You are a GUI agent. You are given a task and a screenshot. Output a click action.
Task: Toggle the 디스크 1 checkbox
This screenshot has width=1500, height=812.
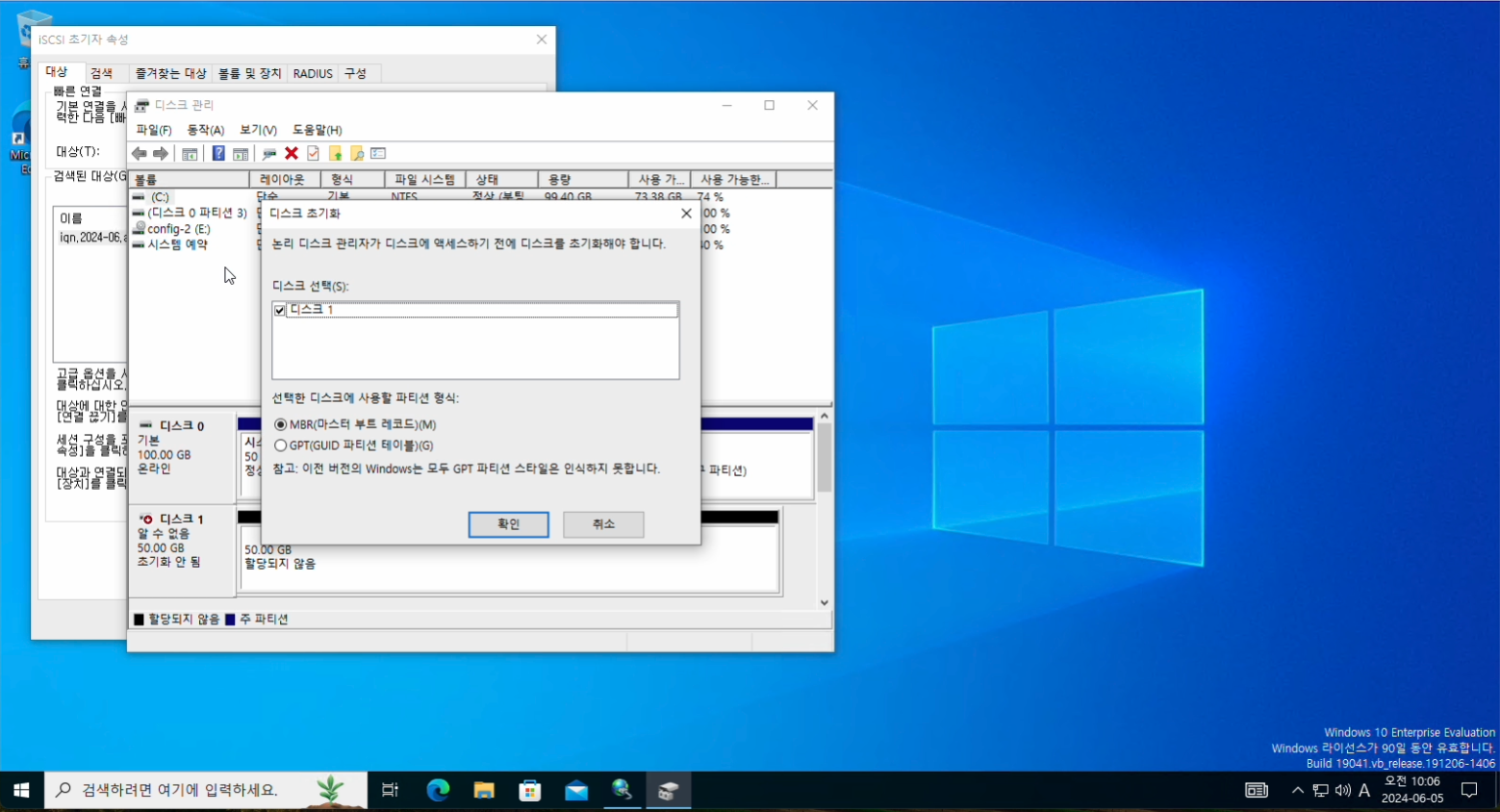coord(280,310)
